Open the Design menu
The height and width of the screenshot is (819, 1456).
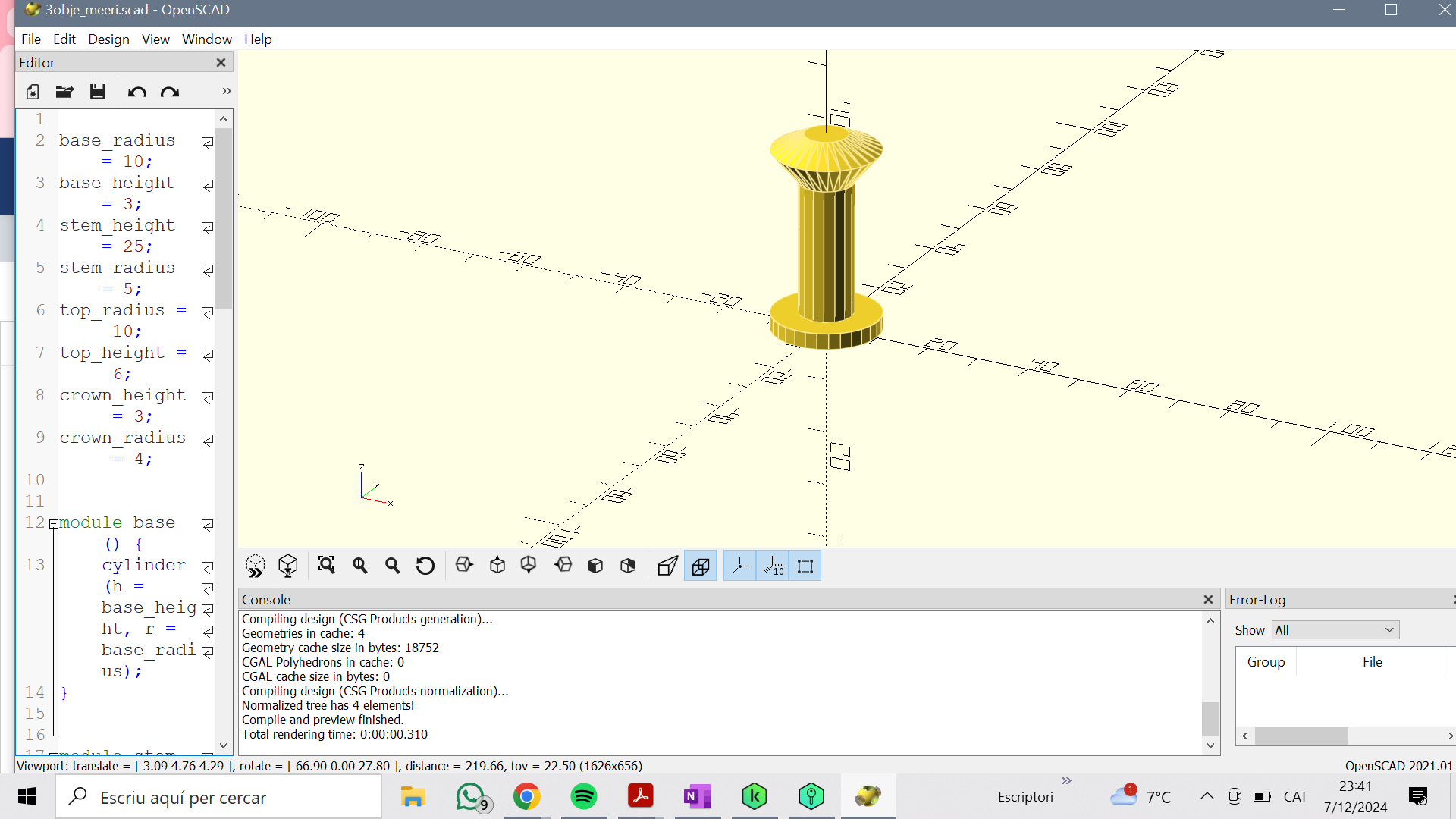(x=108, y=39)
